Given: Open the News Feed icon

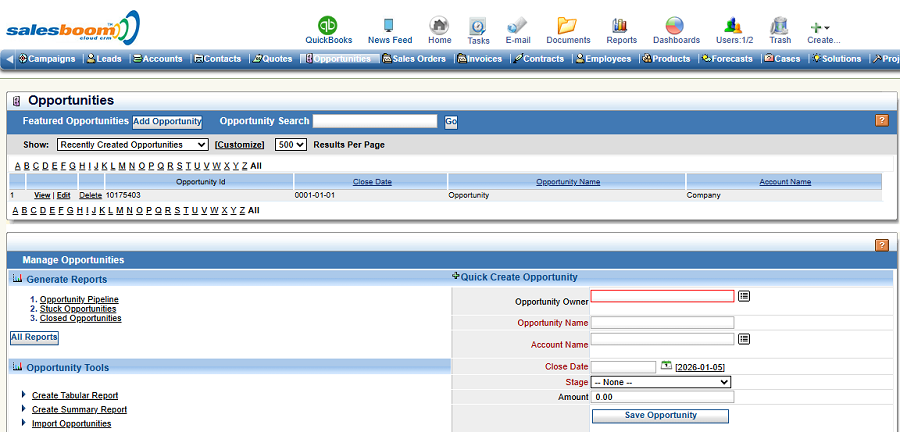Looking at the screenshot, I should (389, 25).
